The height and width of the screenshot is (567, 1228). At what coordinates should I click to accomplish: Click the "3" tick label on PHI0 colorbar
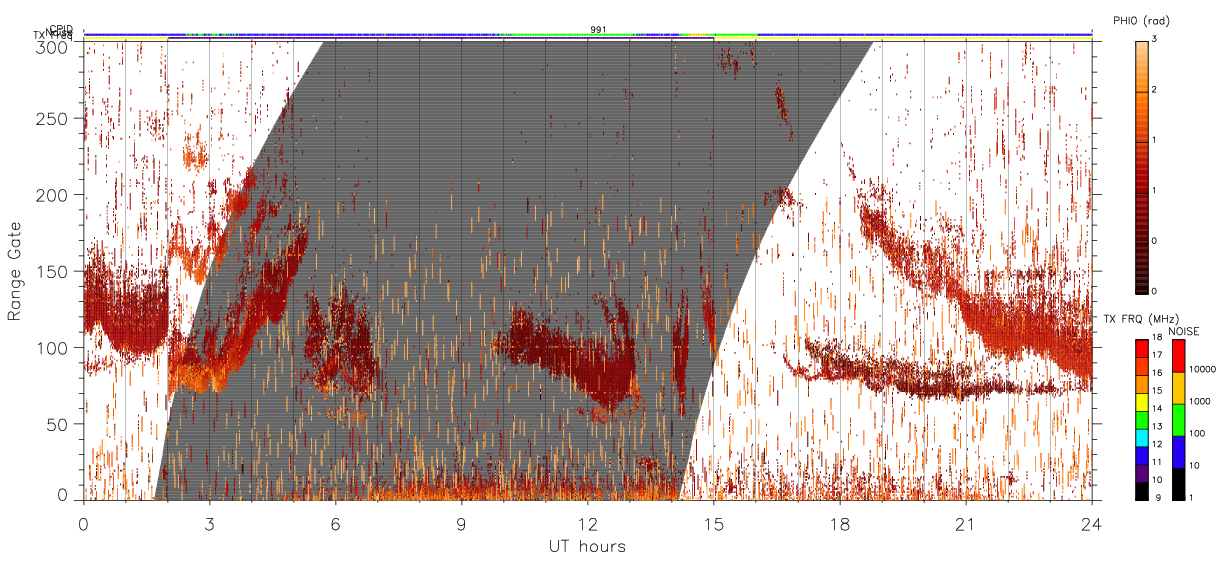tap(1156, 40)
